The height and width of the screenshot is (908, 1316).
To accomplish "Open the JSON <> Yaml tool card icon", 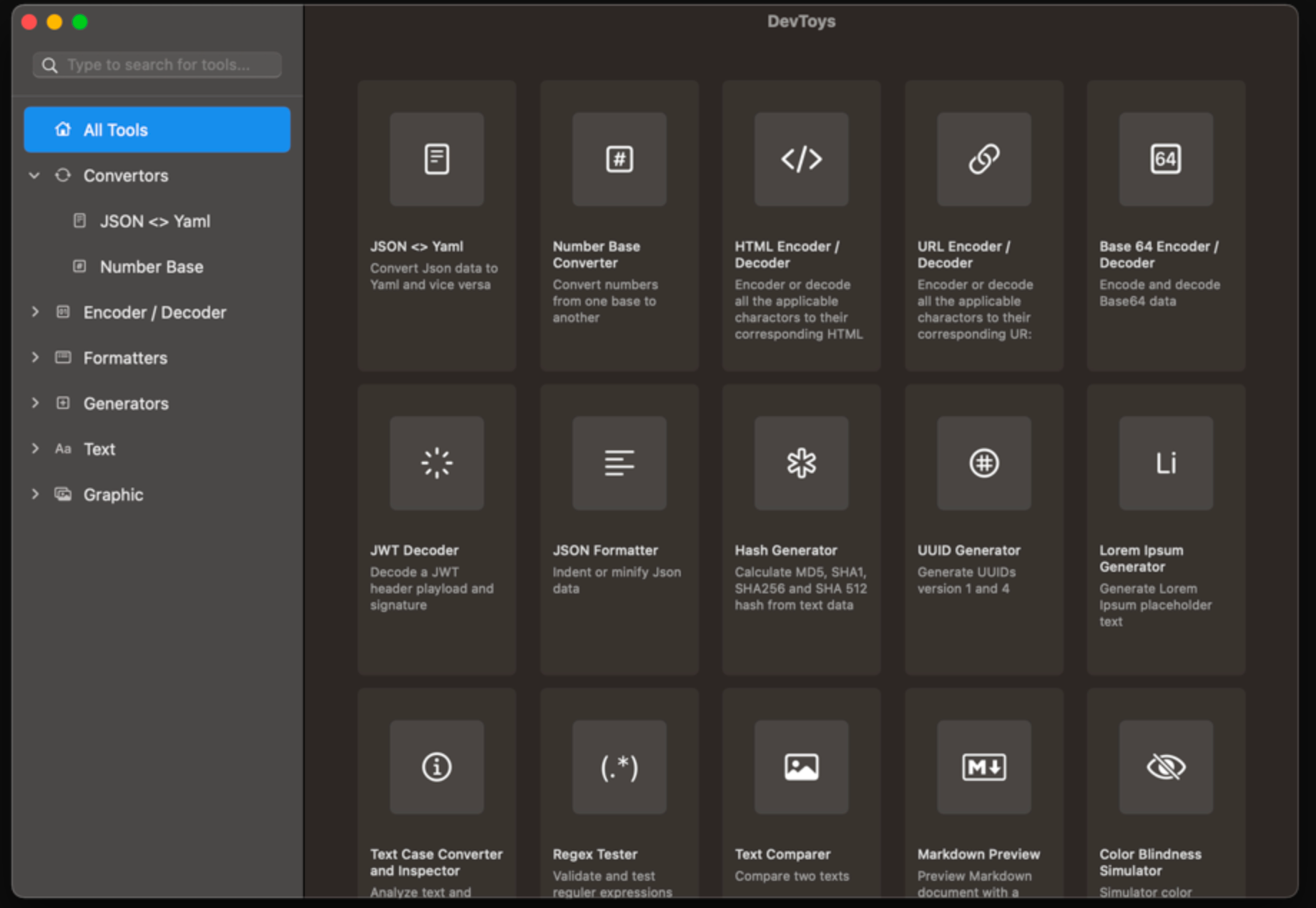I will pyautogui.click(x=436, y=159).
